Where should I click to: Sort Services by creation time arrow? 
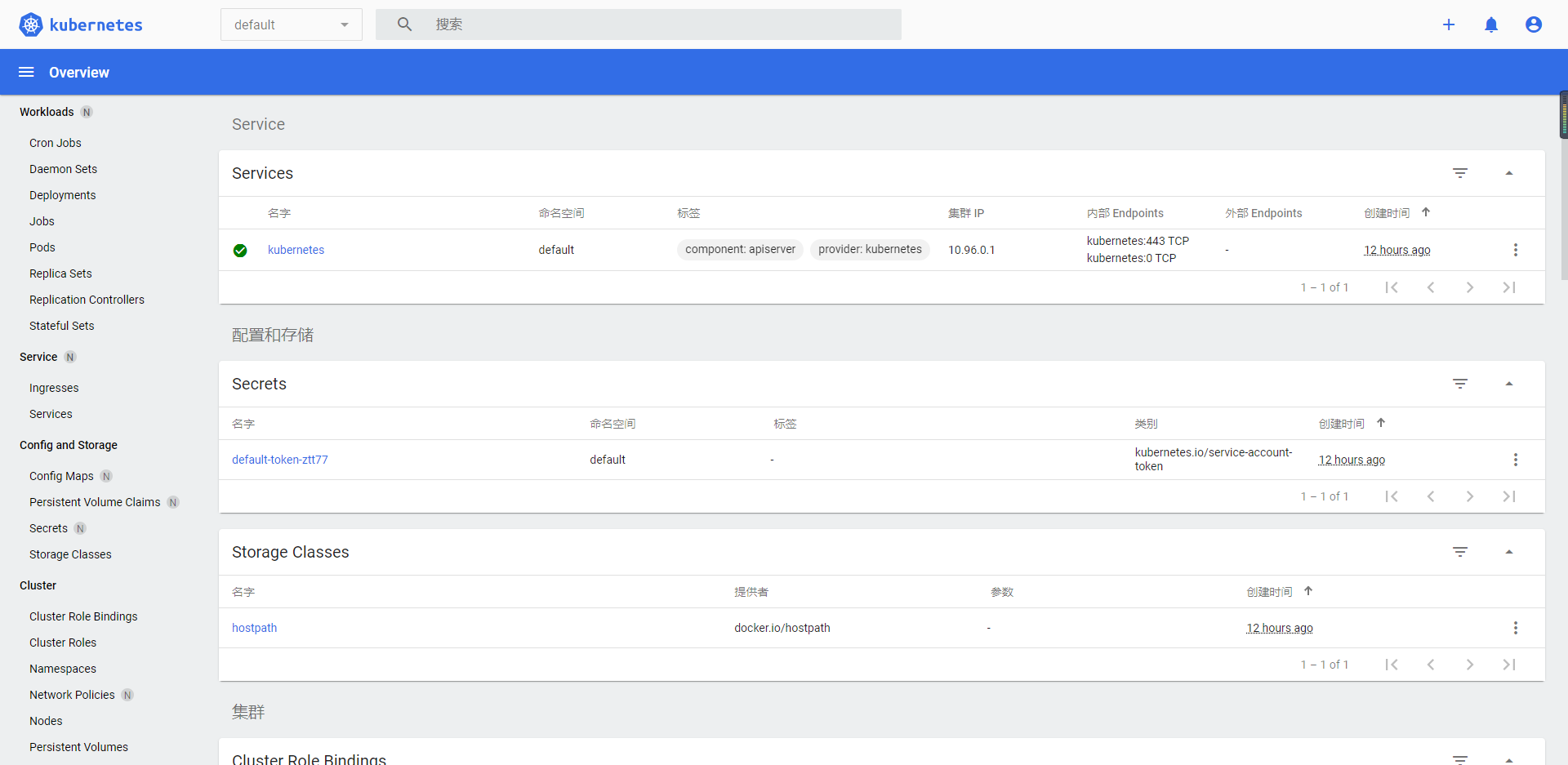pos(1426,212)
